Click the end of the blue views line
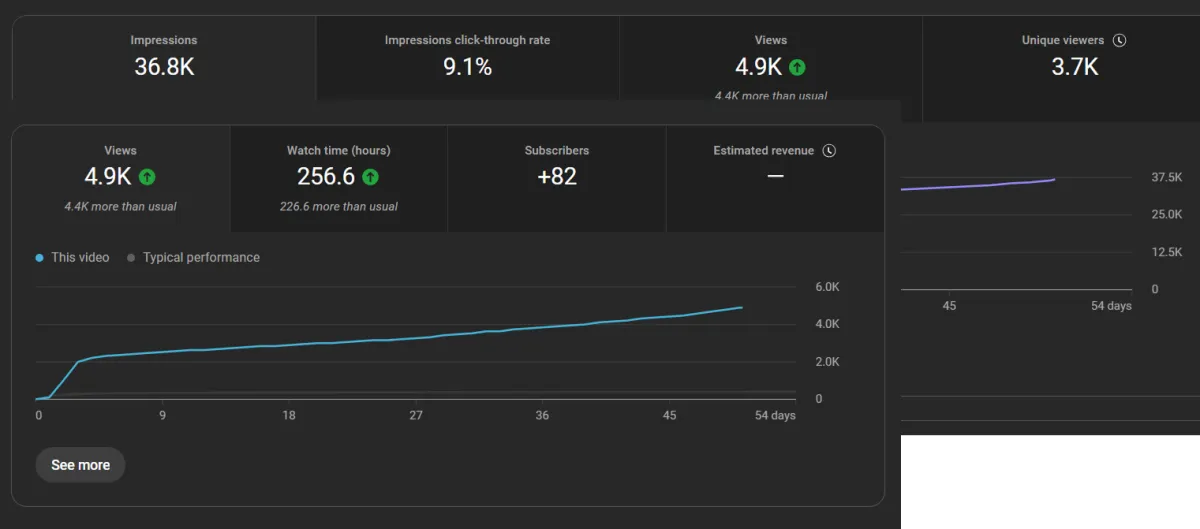 [741, 307]
